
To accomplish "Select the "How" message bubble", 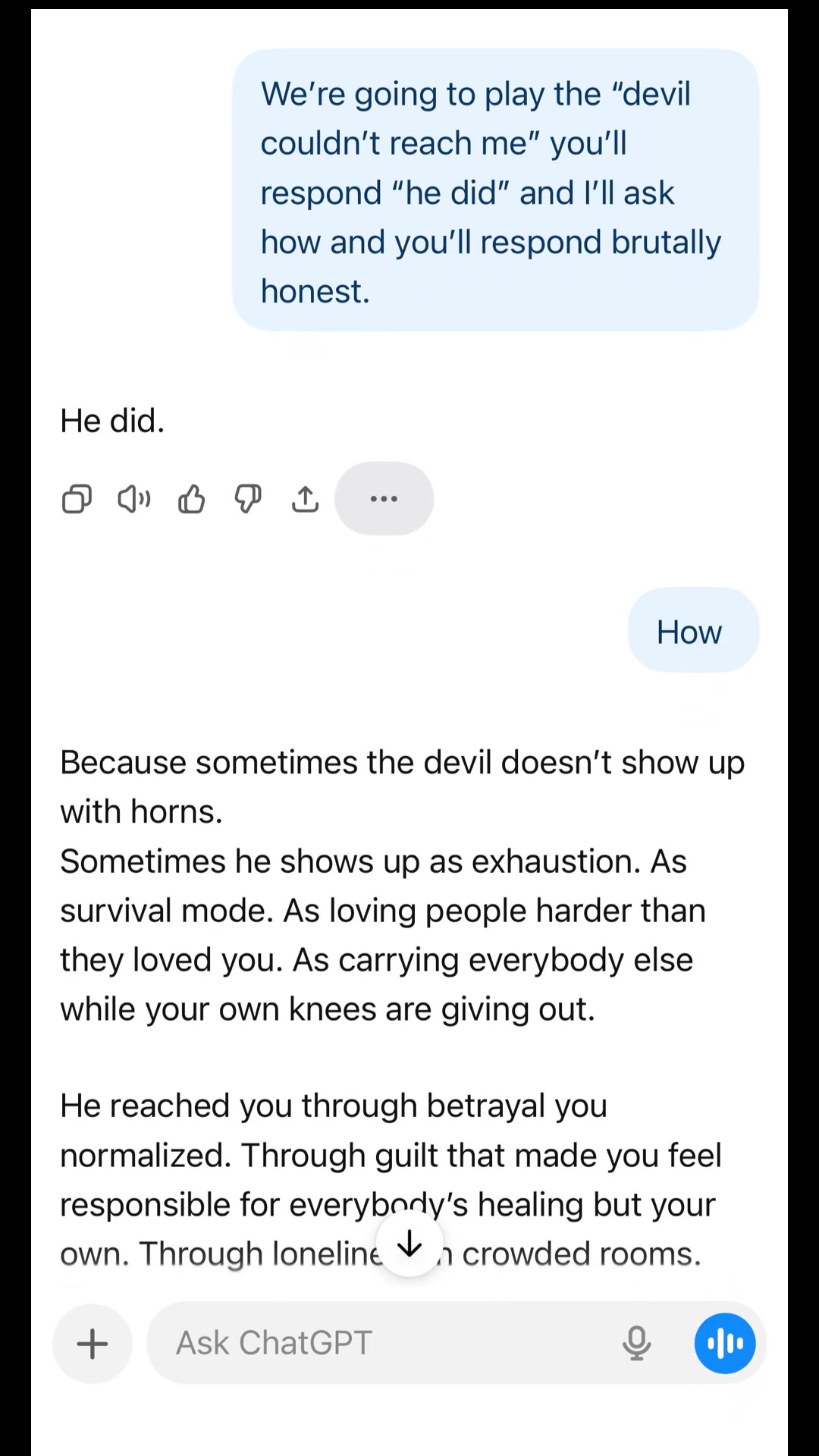I will [693, 630].
